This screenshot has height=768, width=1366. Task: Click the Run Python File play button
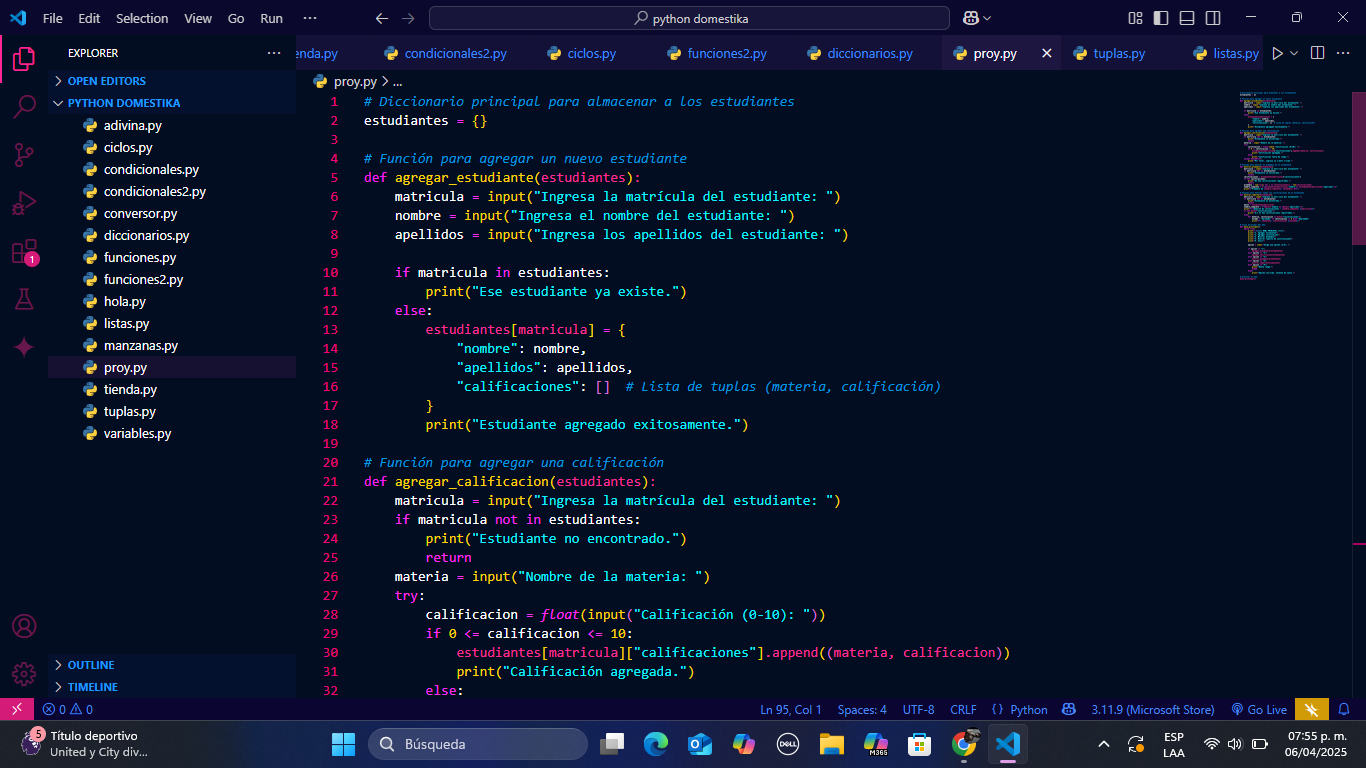(1277, 53)
